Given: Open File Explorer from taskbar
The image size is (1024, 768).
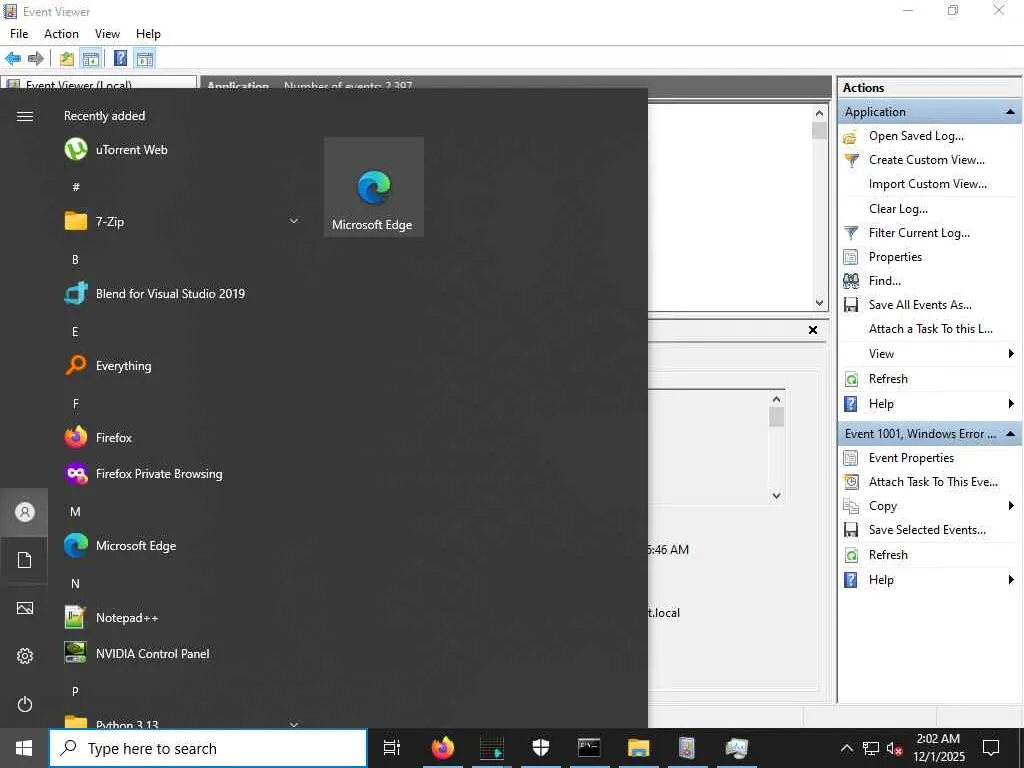Looking at the screenshot, I should (x=638, y=748).
